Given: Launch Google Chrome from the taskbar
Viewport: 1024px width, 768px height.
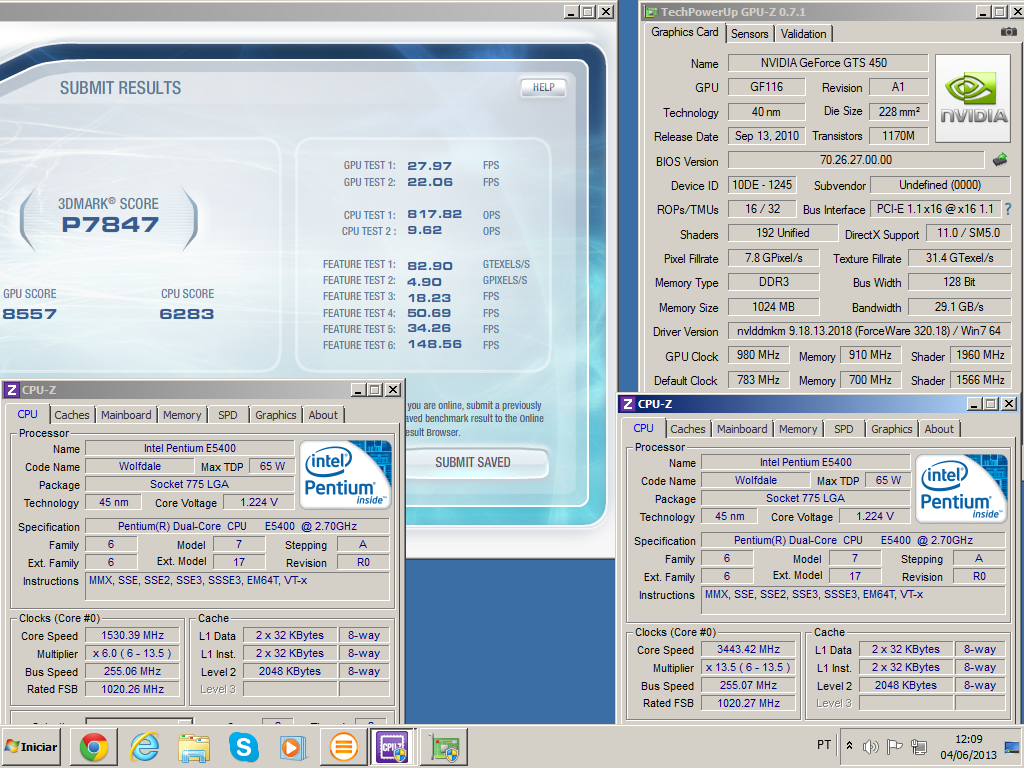Looking at the screenshot, I should tap(93, 747).
